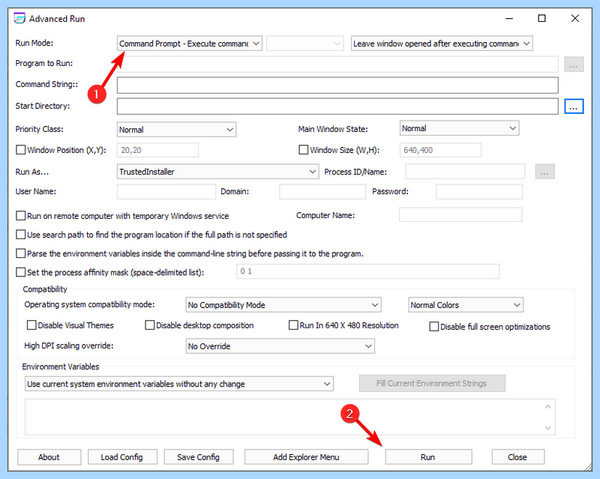Click Fill Current Environment Strings button

pos(432,383)
